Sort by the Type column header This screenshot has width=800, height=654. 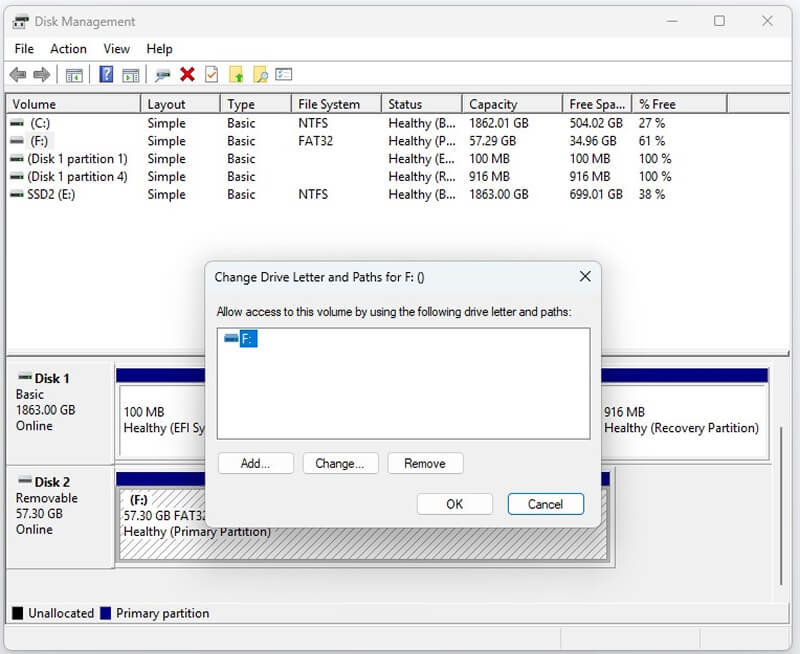click(x=256, y=104)
